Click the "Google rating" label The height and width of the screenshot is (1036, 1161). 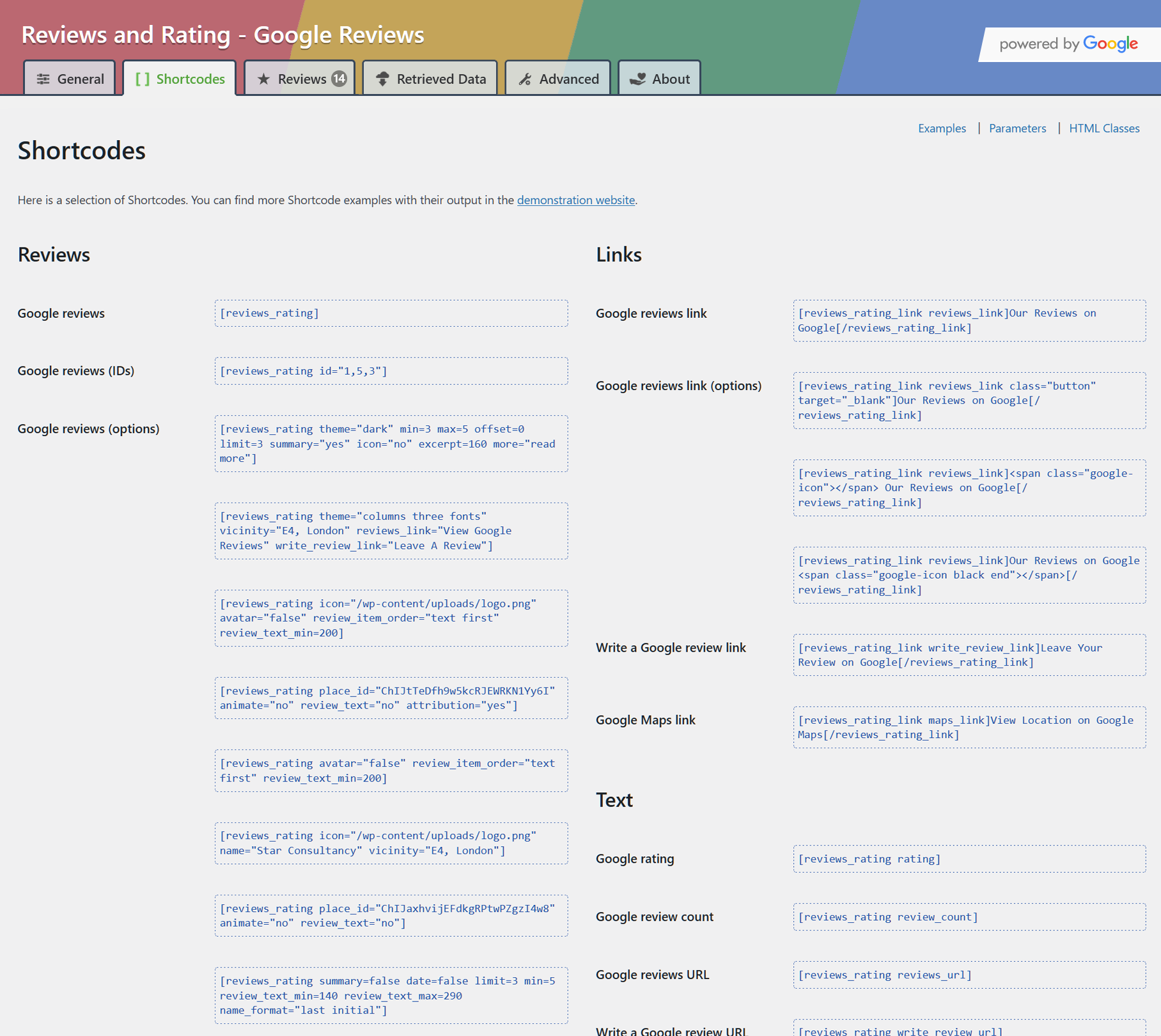pos(635,859)
